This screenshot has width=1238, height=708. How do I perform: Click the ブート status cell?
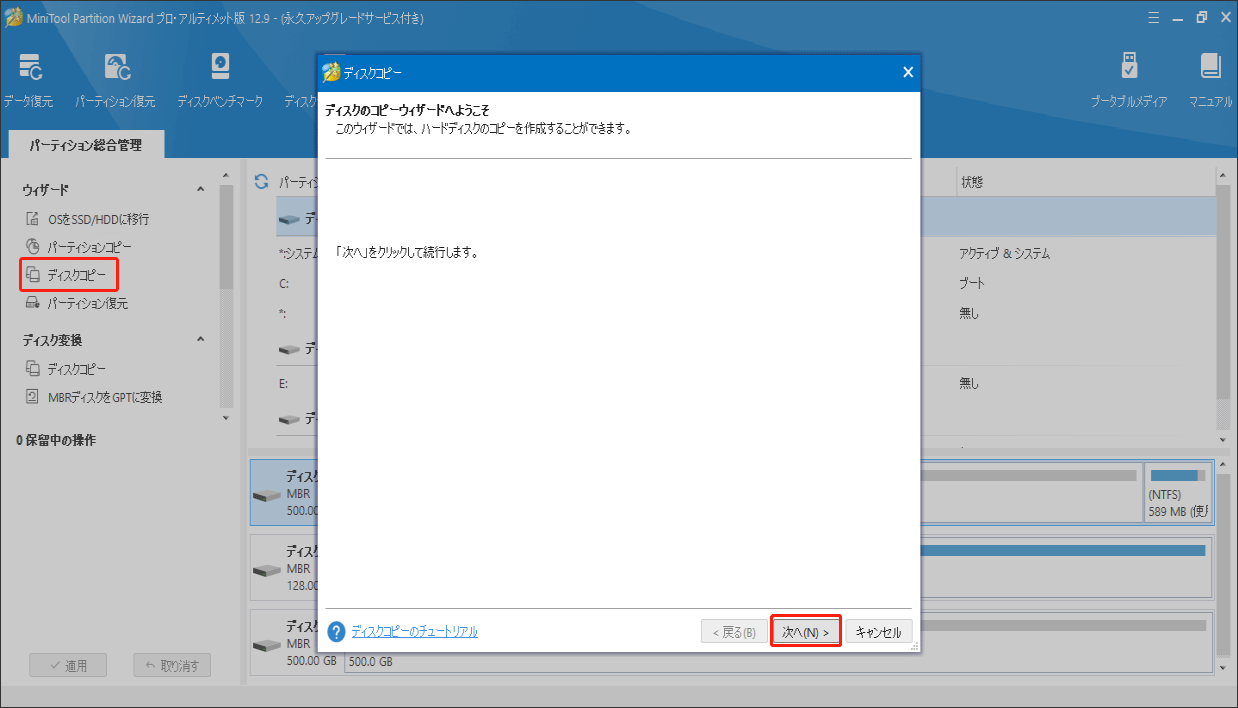(x=972, y=283)
